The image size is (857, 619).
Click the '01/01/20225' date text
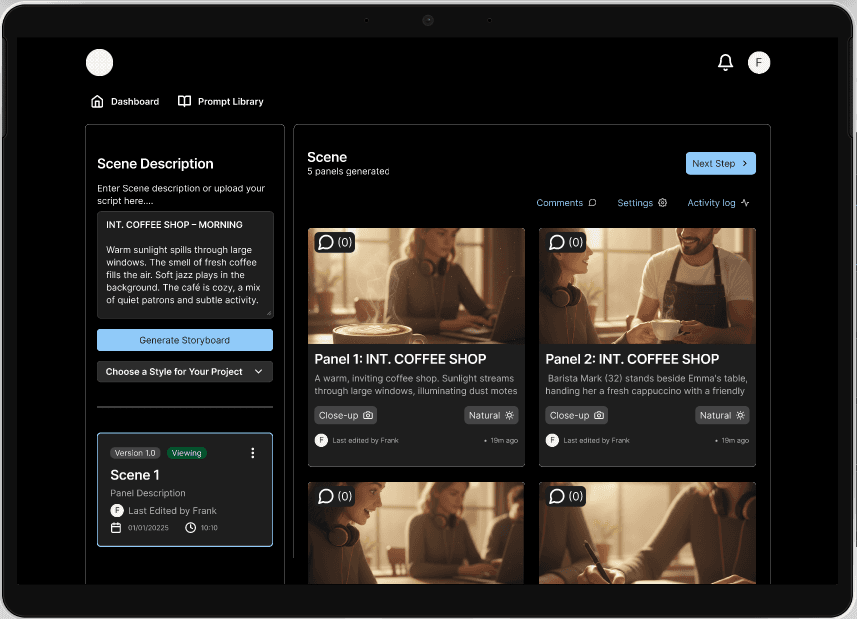point(148,528)
